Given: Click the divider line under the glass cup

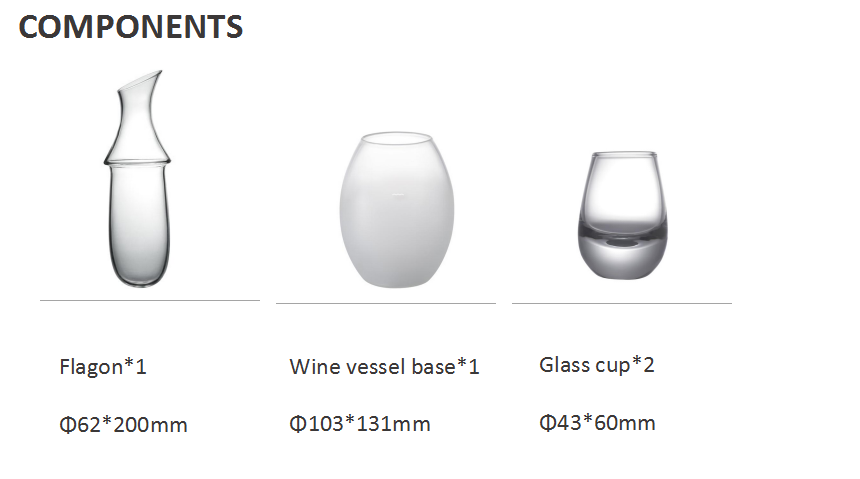Looking at the screenshot, I should click(x=622, y=303).
